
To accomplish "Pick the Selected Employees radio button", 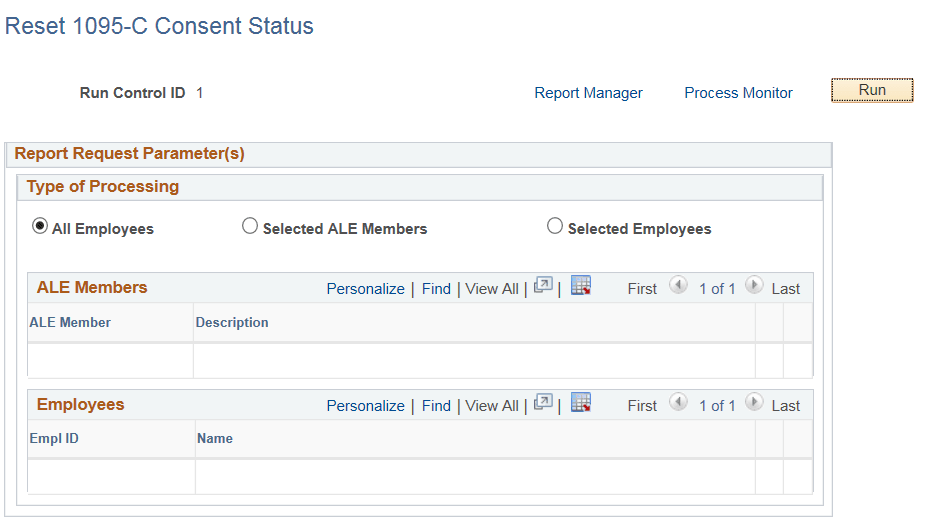I will [x=555, y=227].
